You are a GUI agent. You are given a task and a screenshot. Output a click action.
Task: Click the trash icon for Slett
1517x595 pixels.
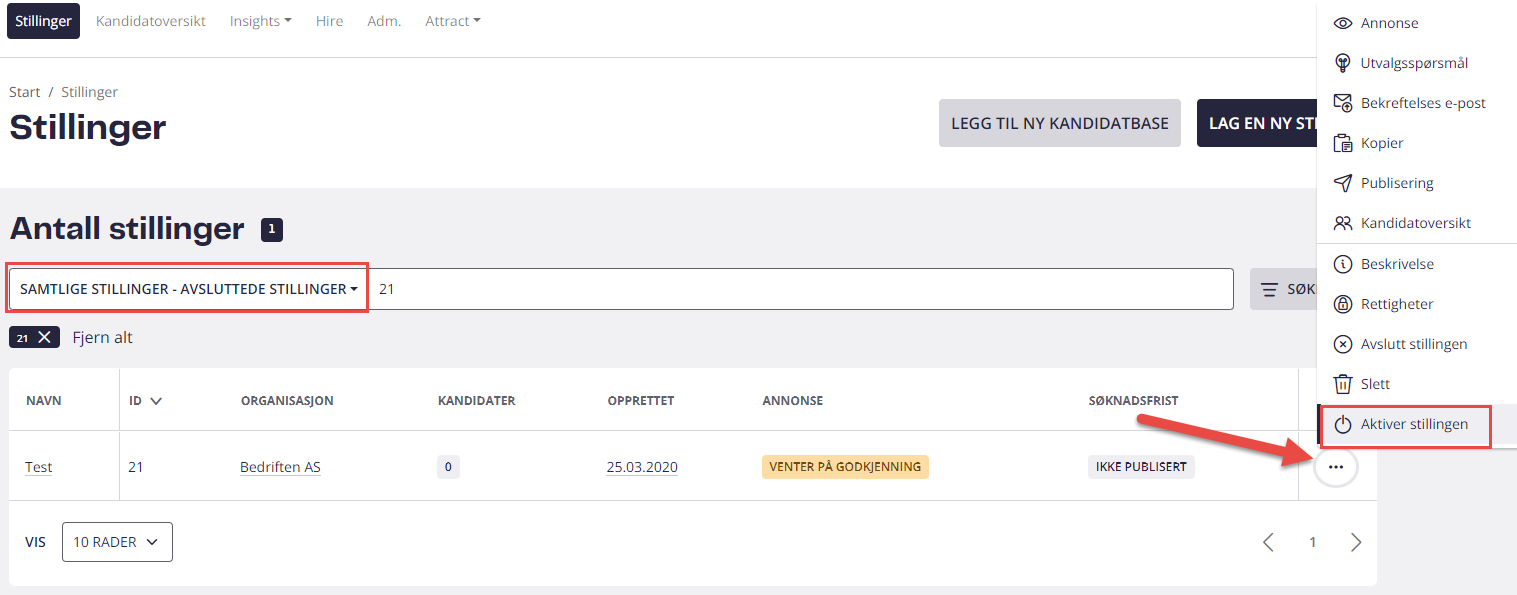[x=1343, y=384]
